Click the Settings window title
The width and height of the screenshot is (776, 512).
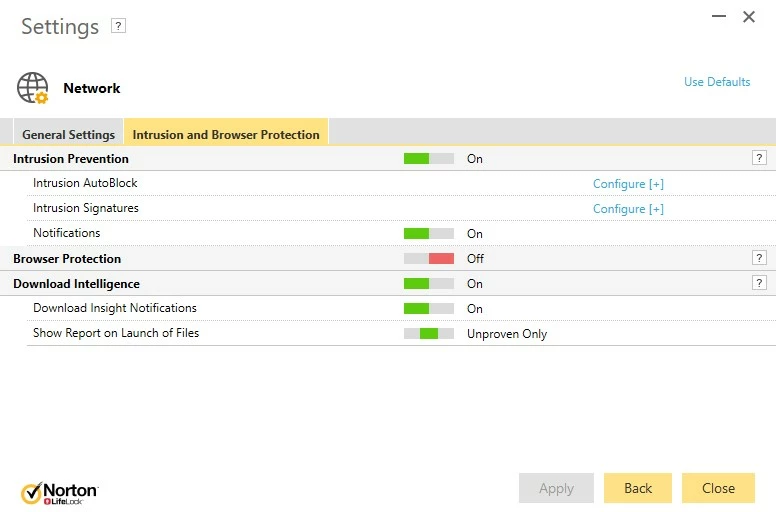pyautogui.click(x=60, y=27)
